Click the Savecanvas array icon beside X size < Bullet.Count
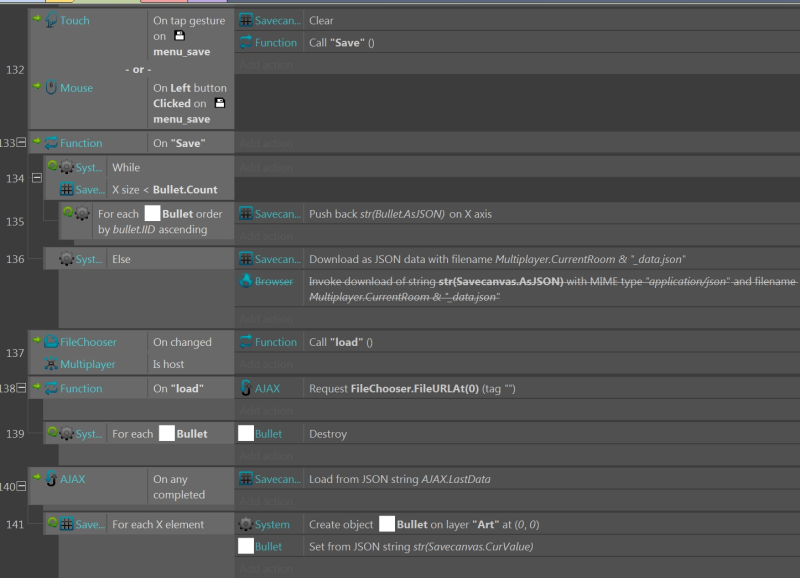 tap(67, 189)
